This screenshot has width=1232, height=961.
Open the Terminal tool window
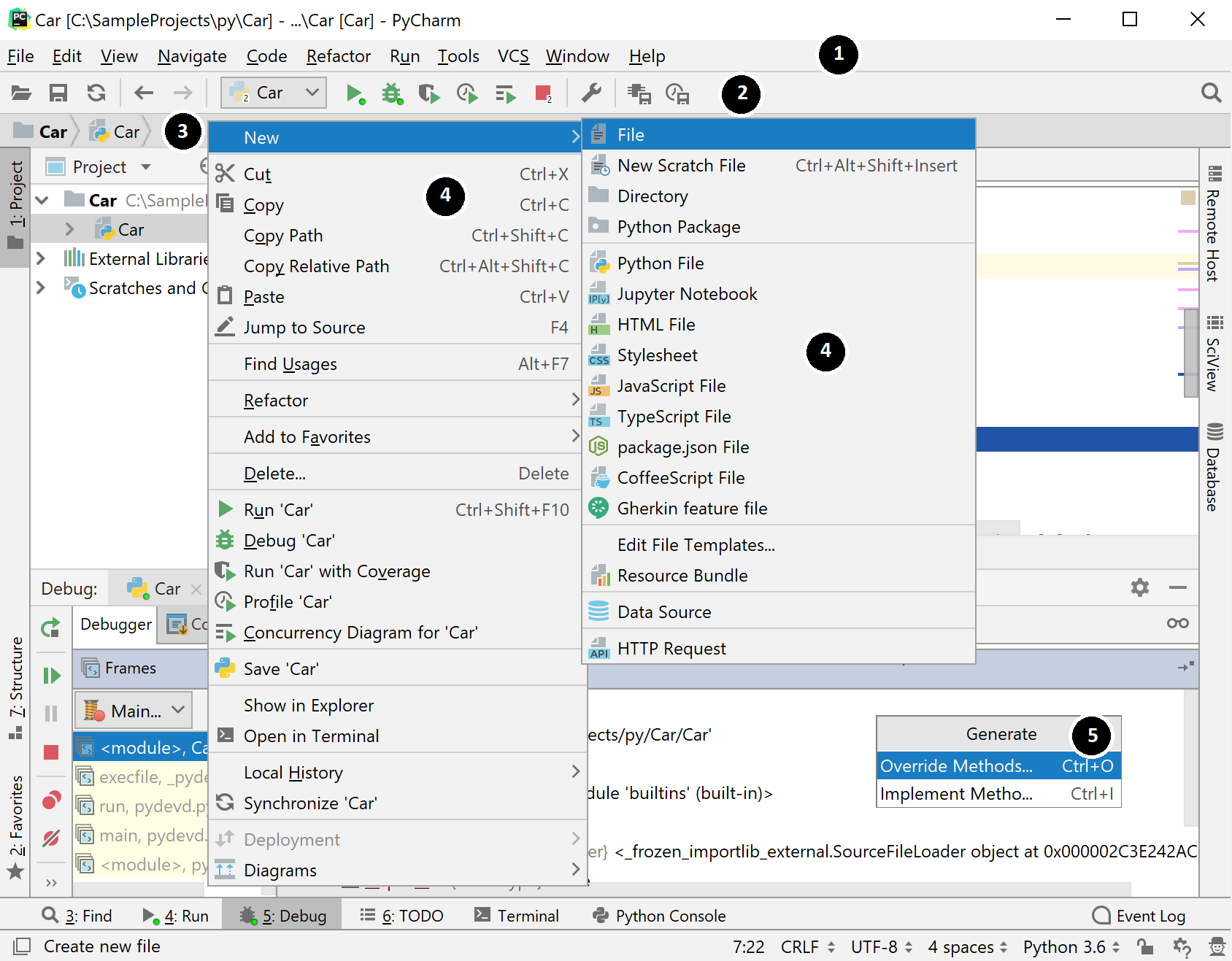click(517, 916)
